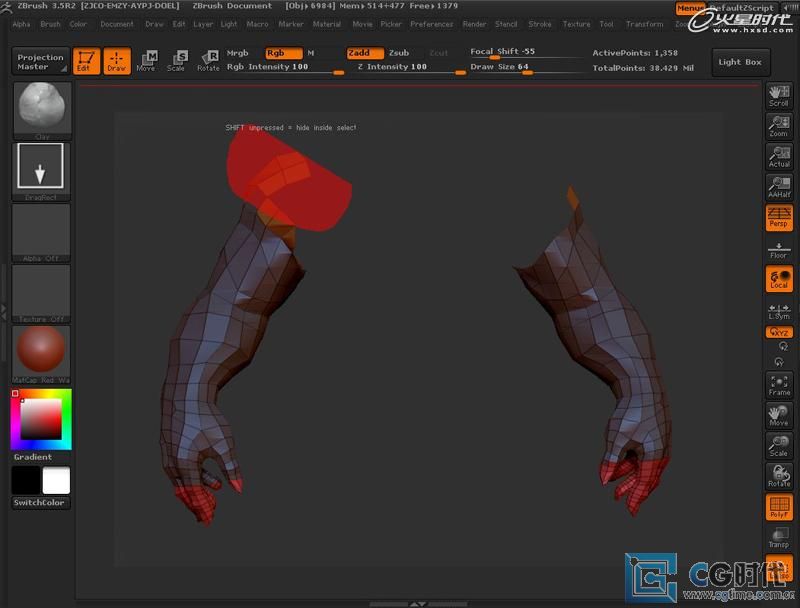
Task: Open the Projection Master button
Action: (40, 62)
